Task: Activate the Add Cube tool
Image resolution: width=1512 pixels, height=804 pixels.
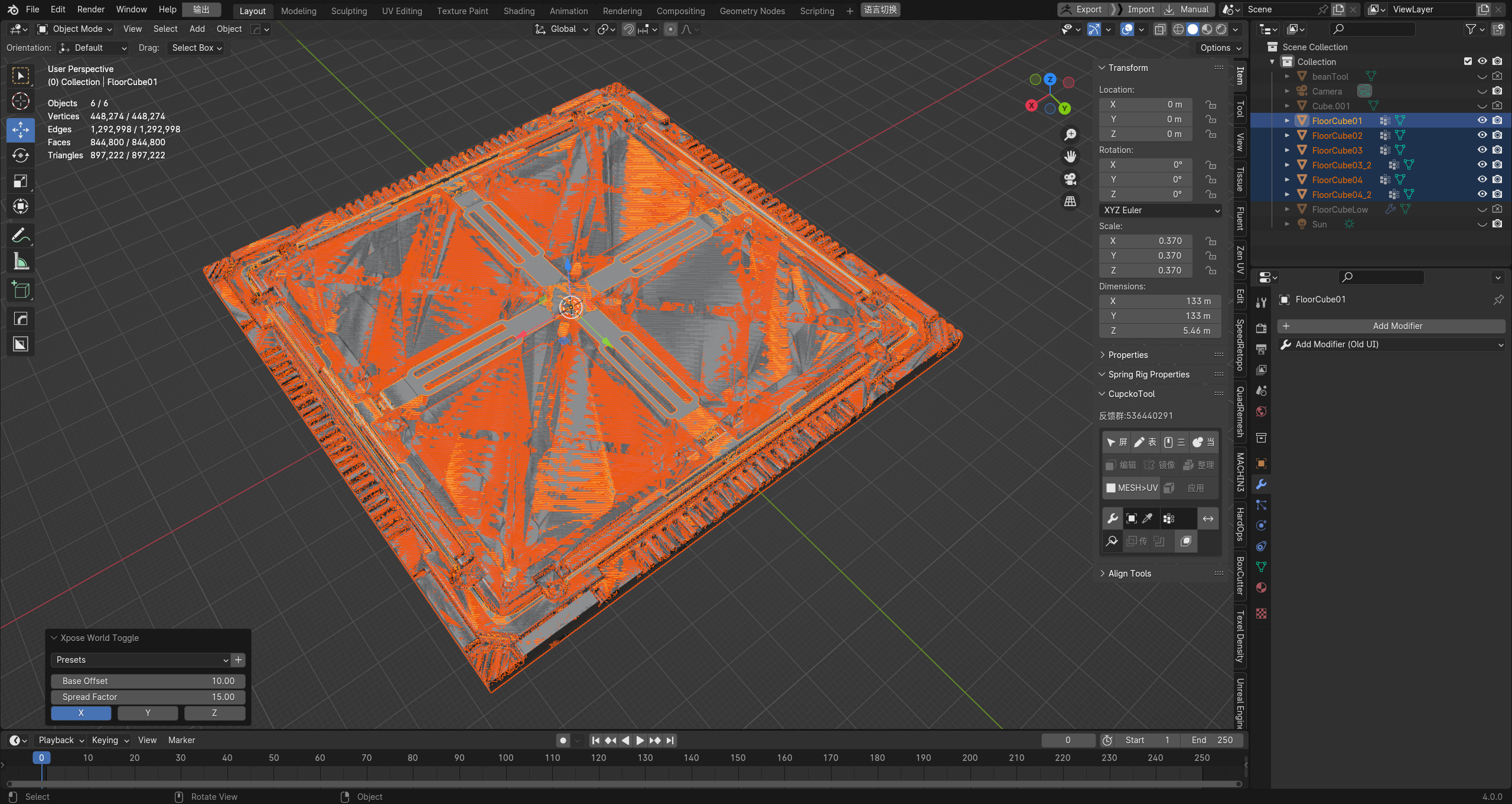Action: tap(21, 290)
